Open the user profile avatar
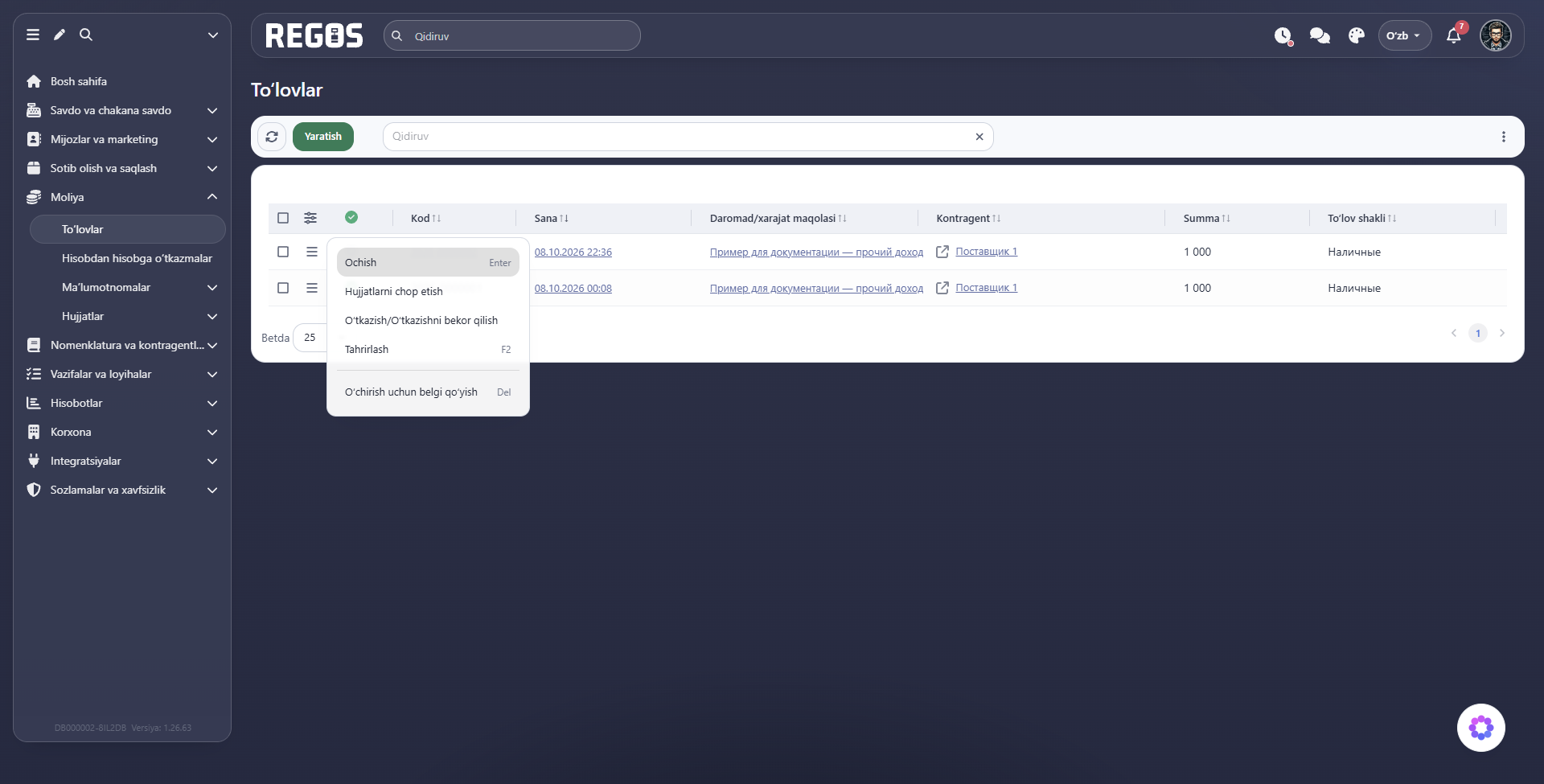Screen dimensions: 1544x784 click(x=1496, y=35)
